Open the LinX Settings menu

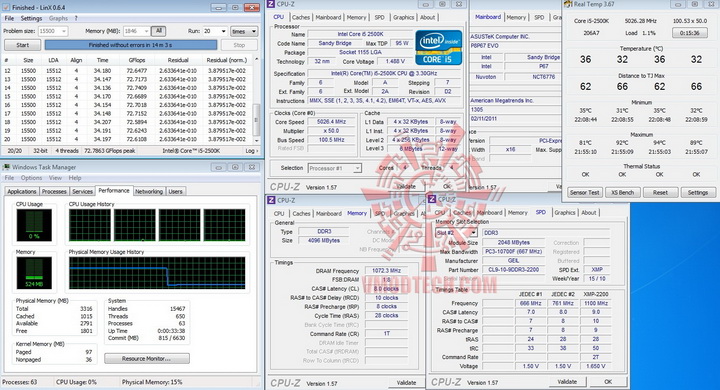31,18
